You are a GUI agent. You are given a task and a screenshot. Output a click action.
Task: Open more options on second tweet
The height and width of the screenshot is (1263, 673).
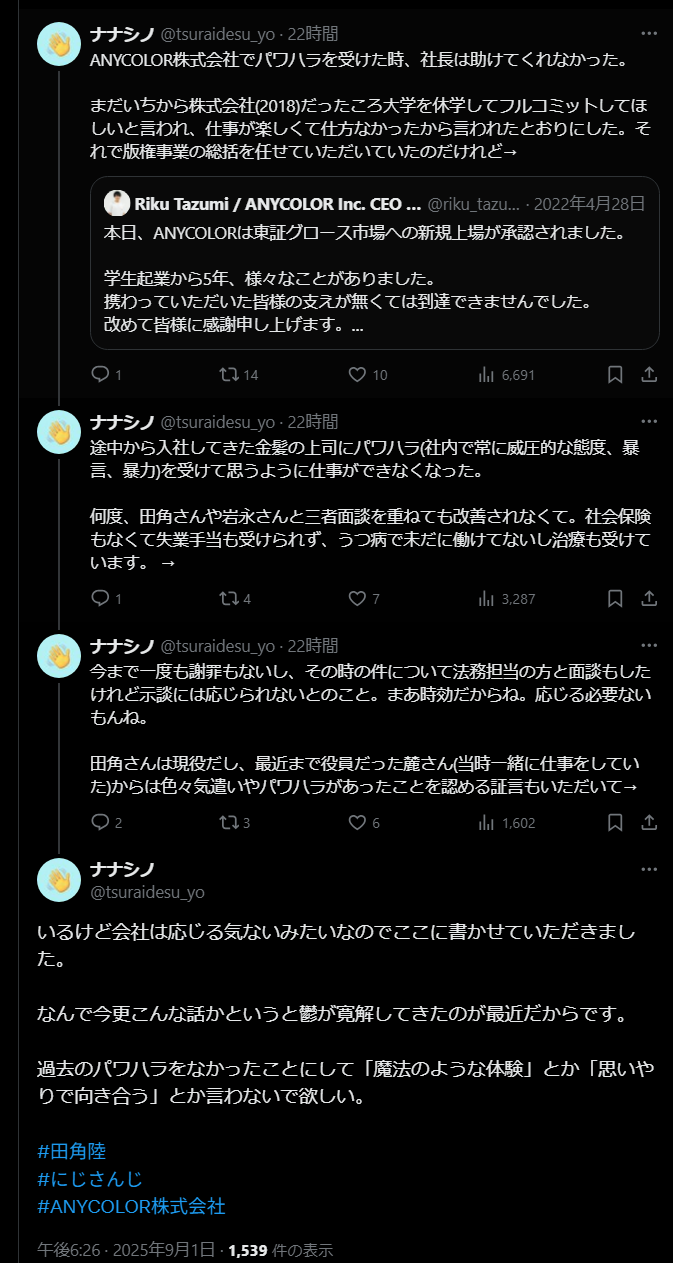(x=648, y=421)
